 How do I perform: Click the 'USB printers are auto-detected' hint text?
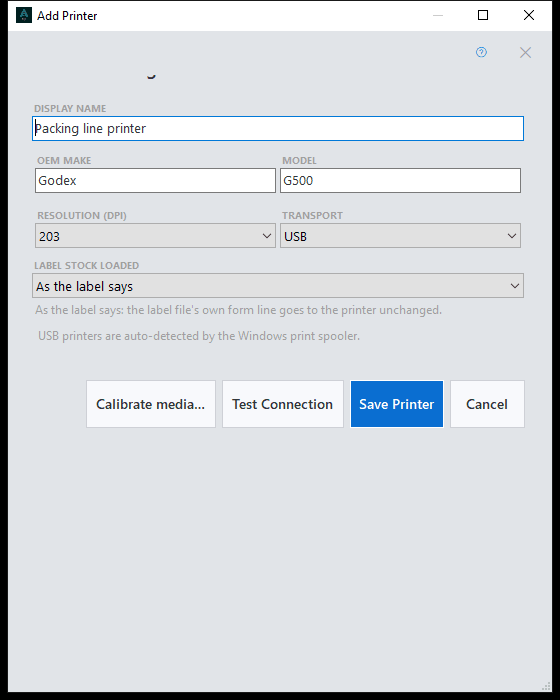199,336
